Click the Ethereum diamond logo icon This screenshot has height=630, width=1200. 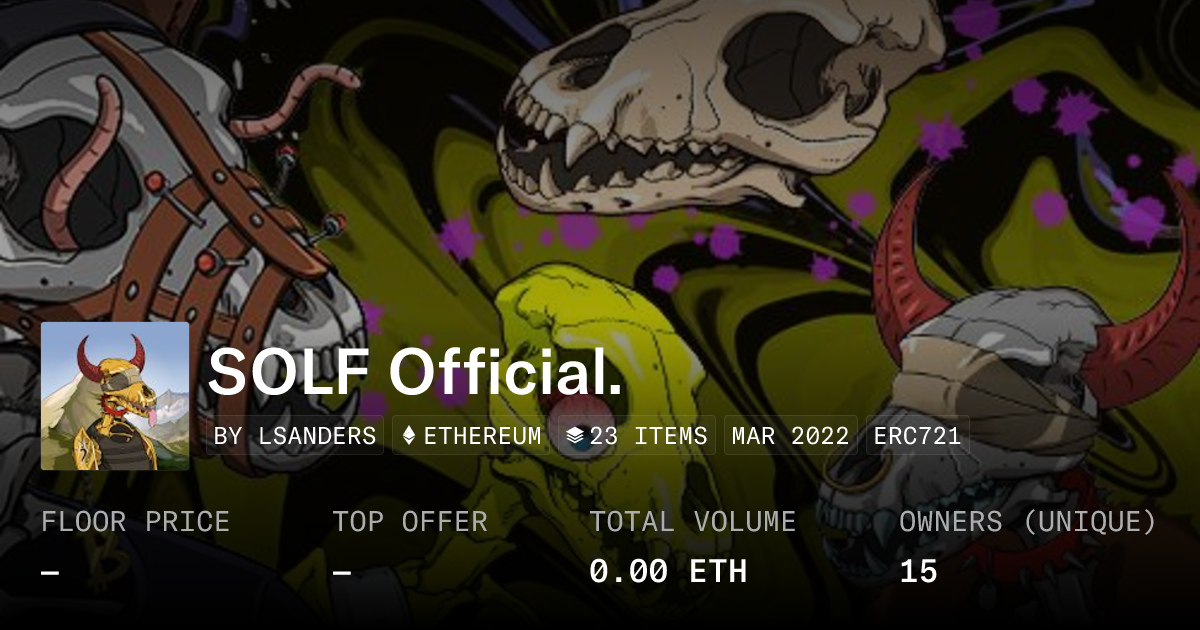[408, 436]
